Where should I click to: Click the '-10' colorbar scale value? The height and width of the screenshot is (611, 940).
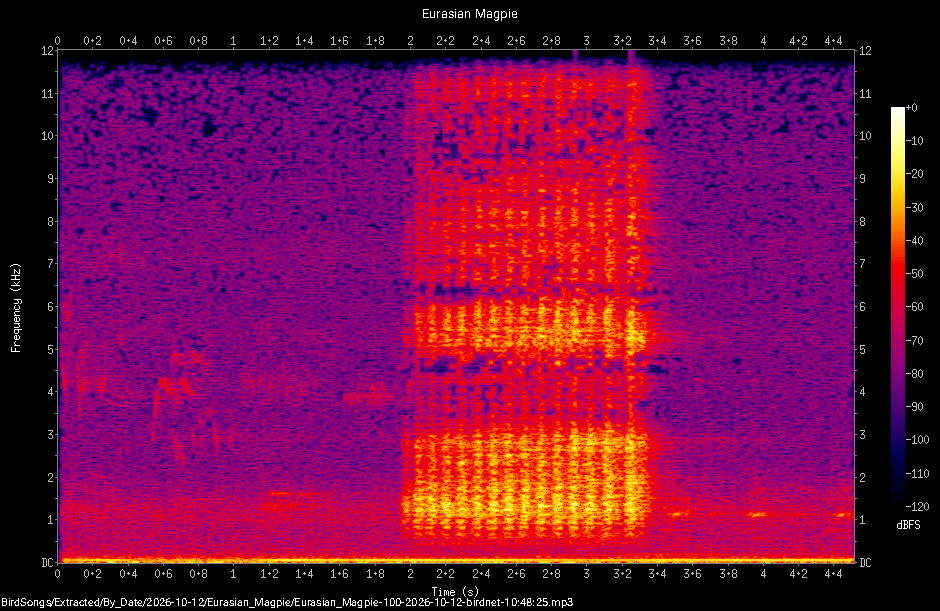tap(914, 141)
